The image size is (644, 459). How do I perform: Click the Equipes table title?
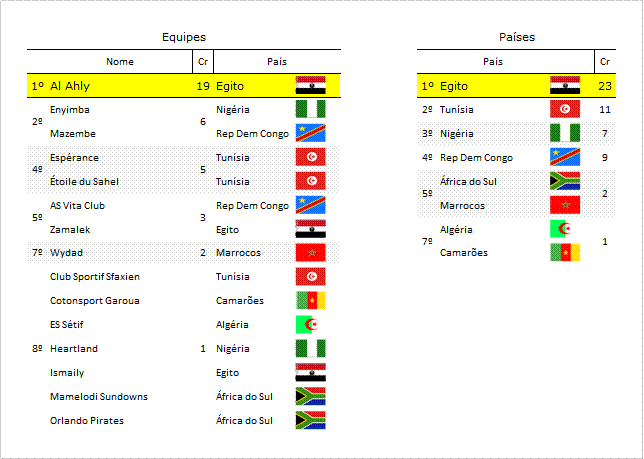(184, 37)
